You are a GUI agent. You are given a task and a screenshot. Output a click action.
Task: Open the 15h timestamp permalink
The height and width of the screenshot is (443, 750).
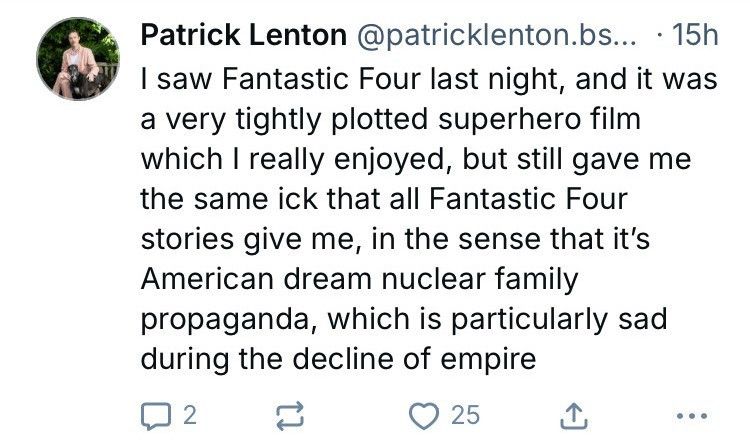695,35
